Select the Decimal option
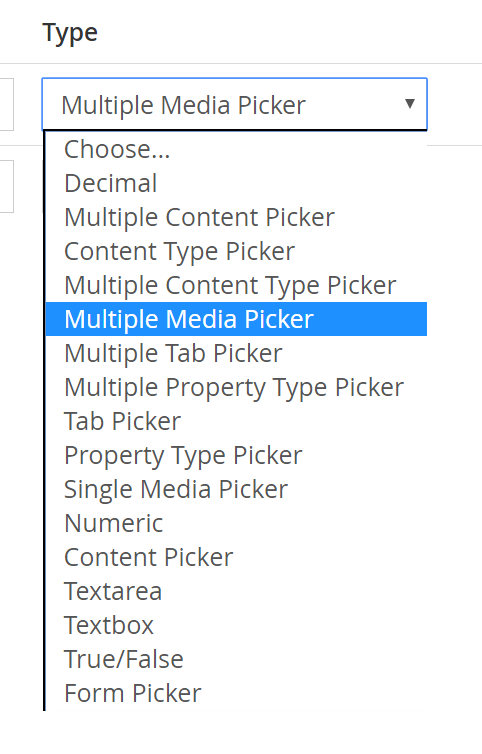This screenshot has height=754, width=482. 236,183
